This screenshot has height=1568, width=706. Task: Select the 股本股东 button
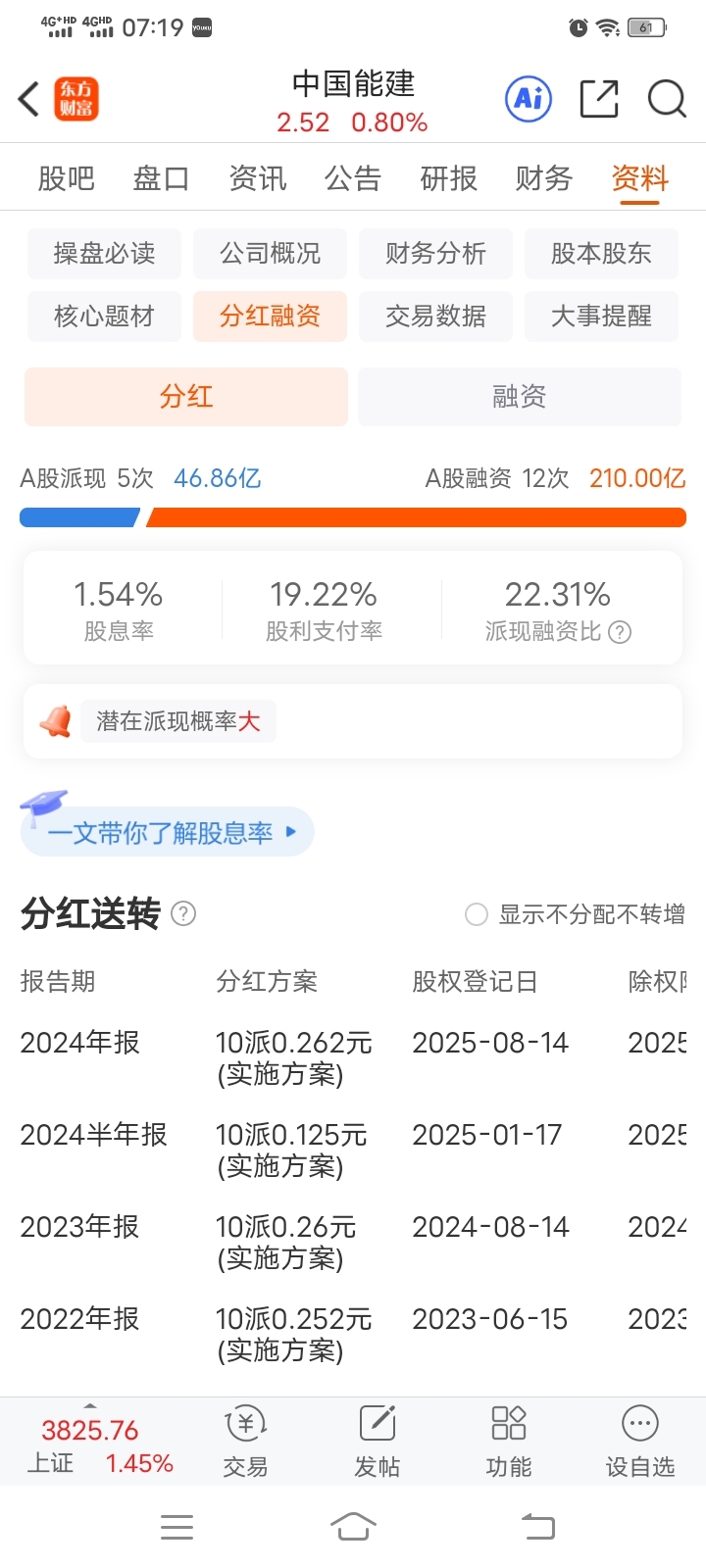click(601, 254)
